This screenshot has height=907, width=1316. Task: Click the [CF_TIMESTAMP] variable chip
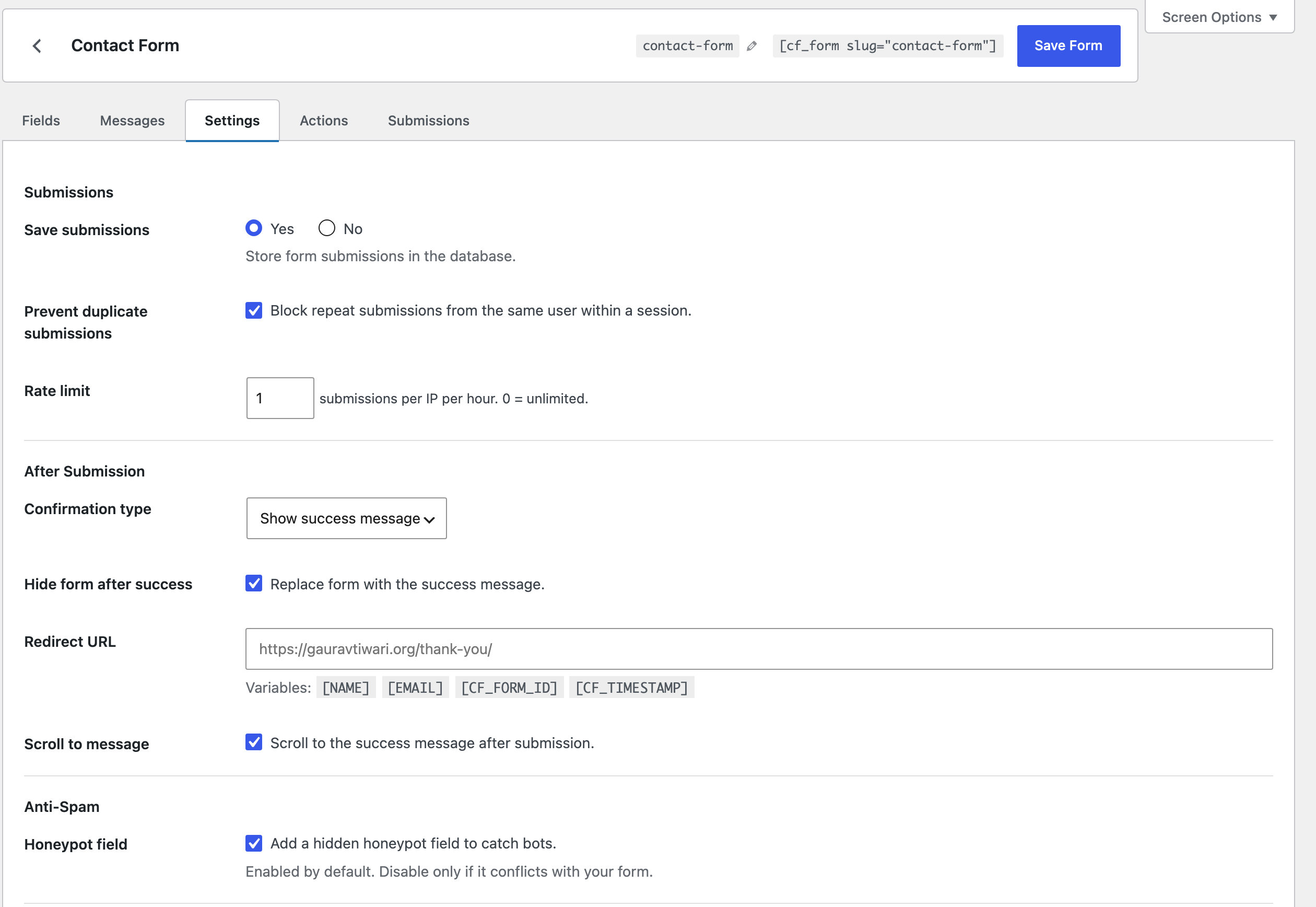pyautogui.click(x=631, y=687)
